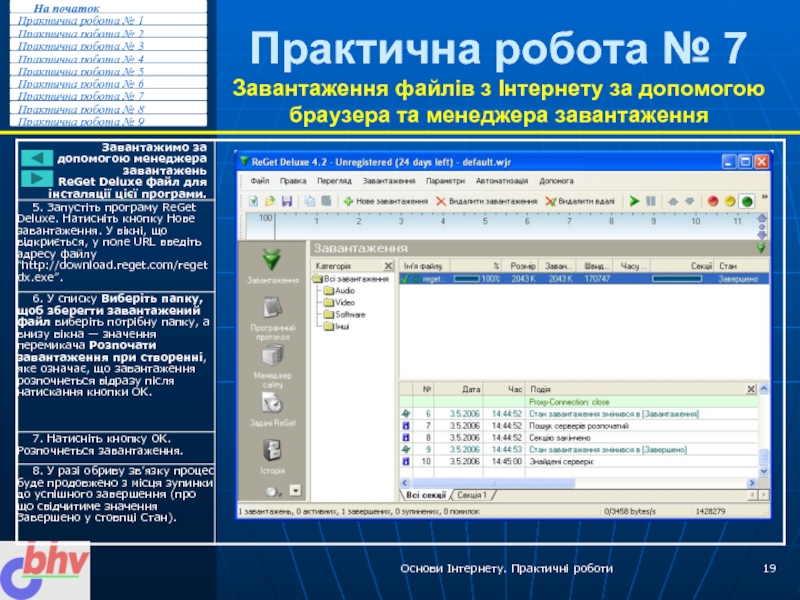Click green arrow in Завантаження header
Screen dimensions: 800x600
coord(761,248)
